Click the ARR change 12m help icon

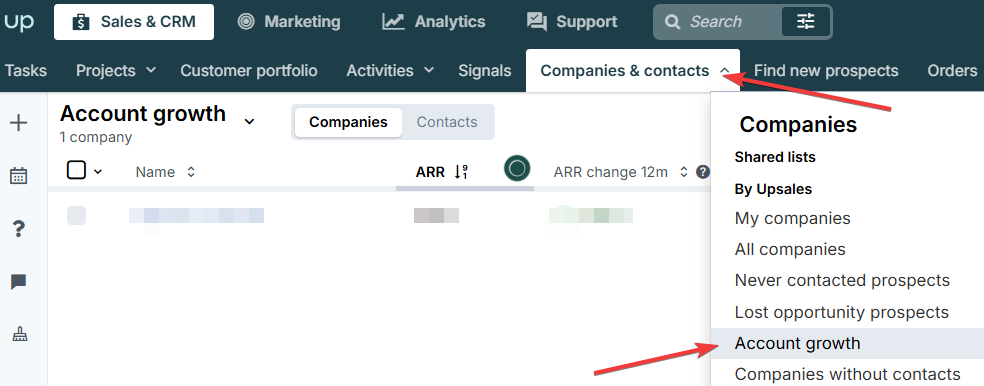coord(703,172)
